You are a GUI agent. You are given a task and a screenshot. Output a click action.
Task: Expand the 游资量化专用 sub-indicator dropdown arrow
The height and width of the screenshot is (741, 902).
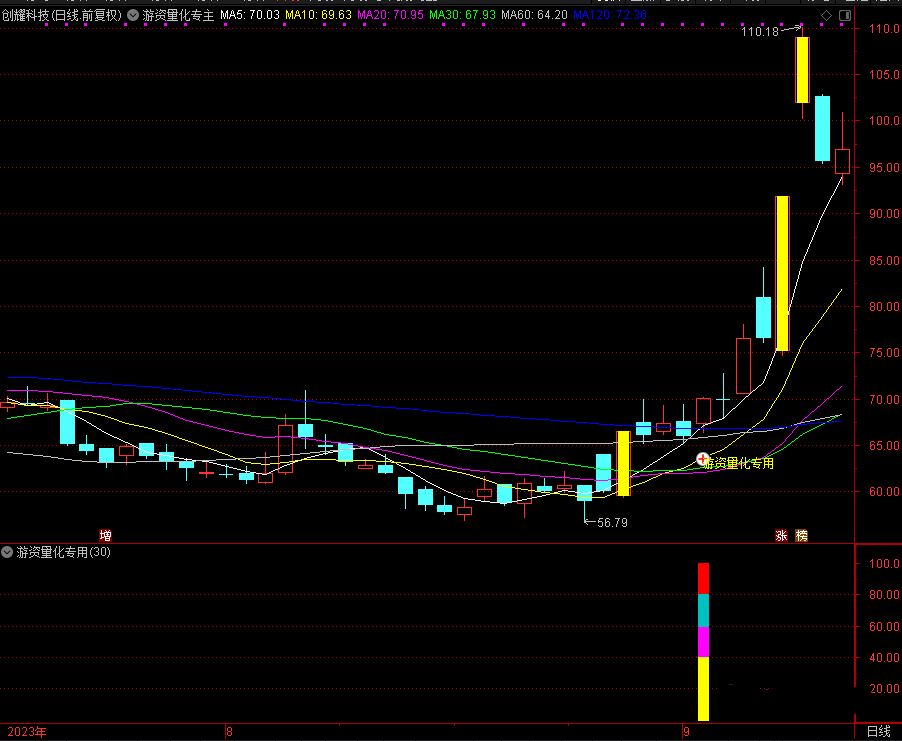click(8, 552)
